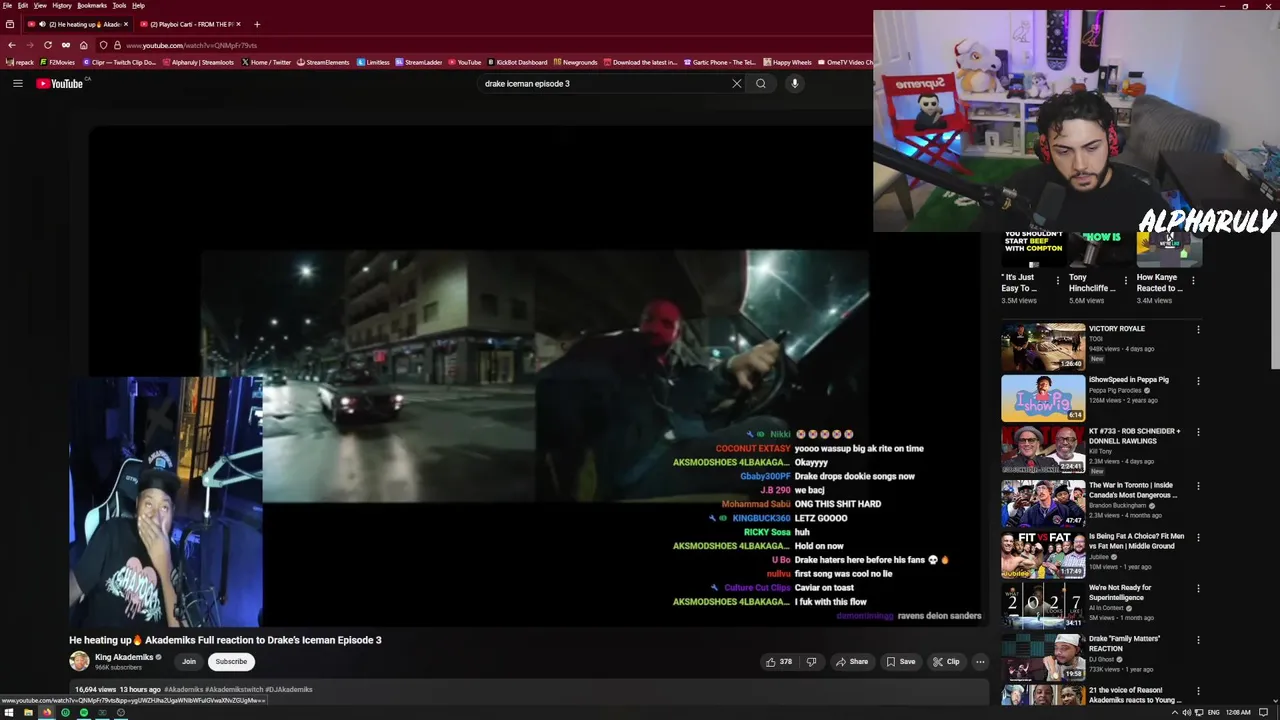Open the View menu
This screenshot has height=720, width=1280.
click(40, 6)
